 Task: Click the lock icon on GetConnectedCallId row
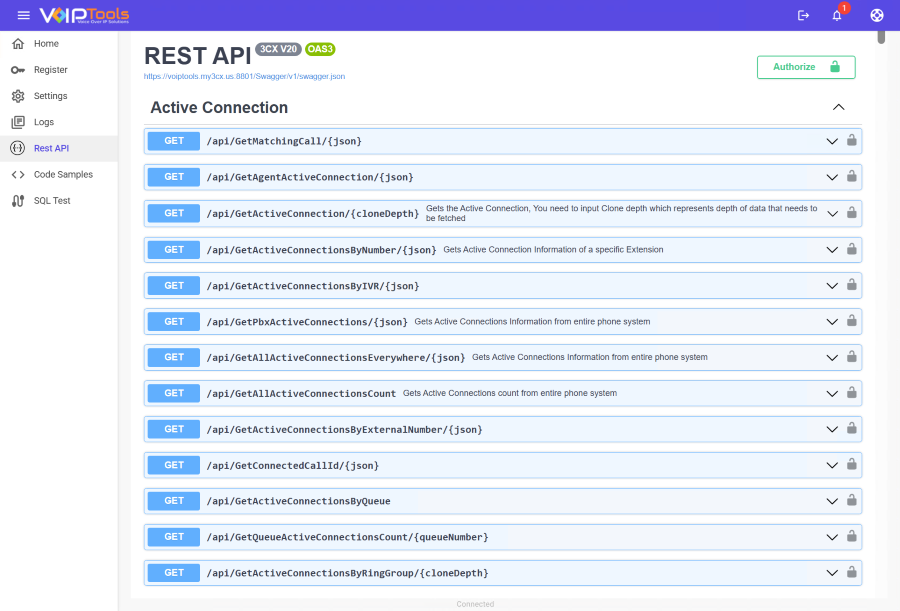[x=852, y=465]
